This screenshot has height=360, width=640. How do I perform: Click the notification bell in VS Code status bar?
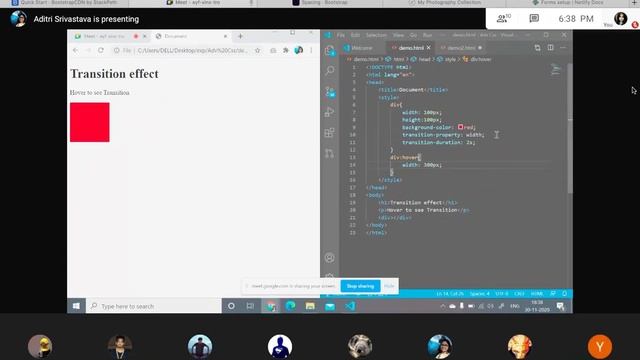click(x=564, y=293)
